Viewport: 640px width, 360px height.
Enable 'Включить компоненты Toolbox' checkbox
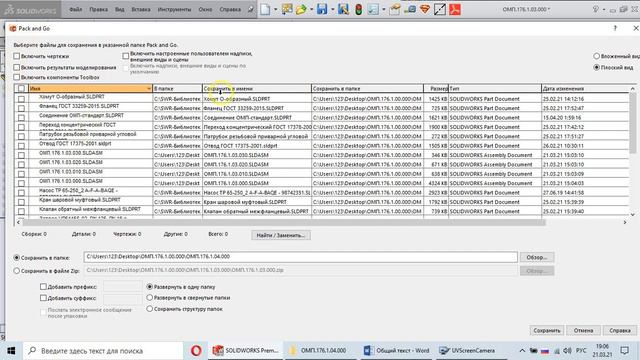(17, 77)
